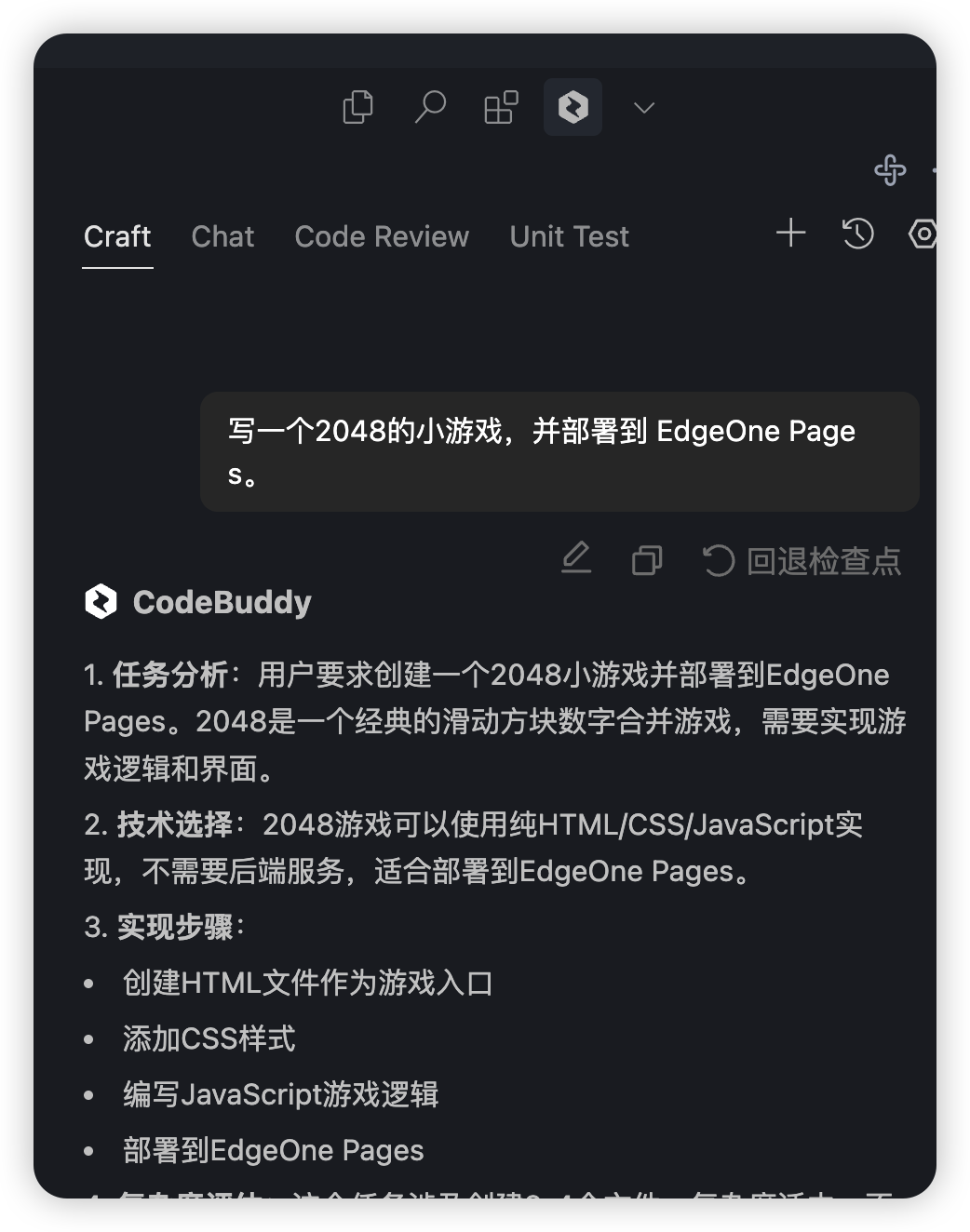Select the split layout icon in the toolbar
This screenshot has height=1232, width=970.
[500, 107]
